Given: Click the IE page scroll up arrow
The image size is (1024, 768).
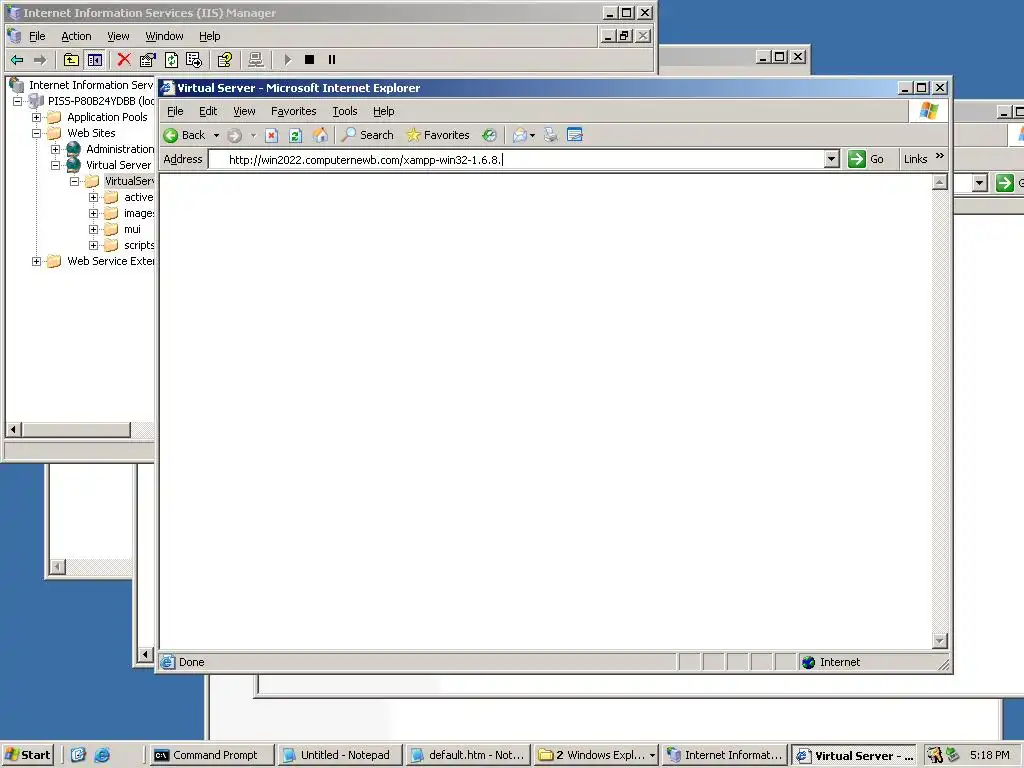Looking at the screenshot, I should 940,182.
